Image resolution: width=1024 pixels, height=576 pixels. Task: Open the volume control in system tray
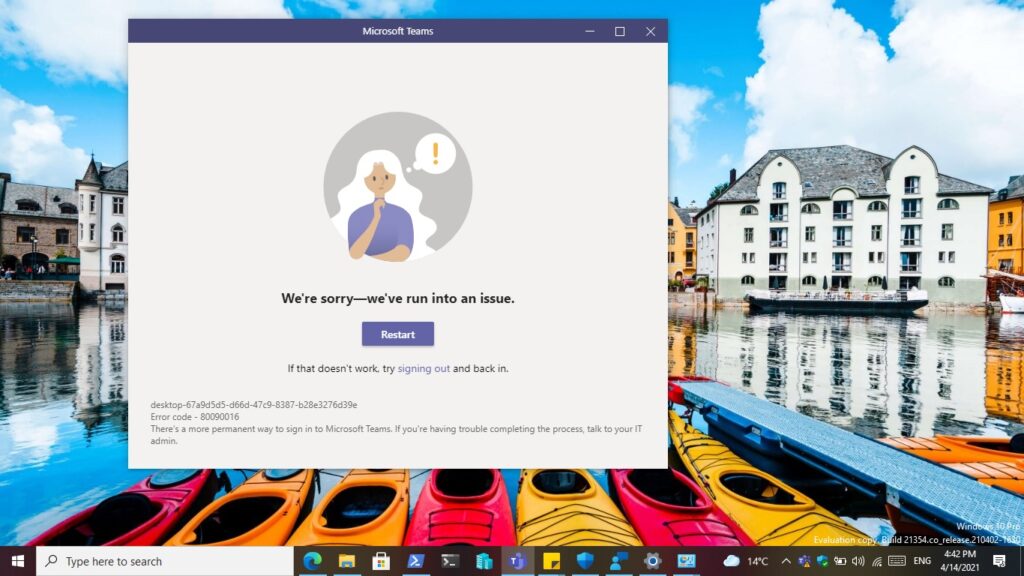(858, 561)
